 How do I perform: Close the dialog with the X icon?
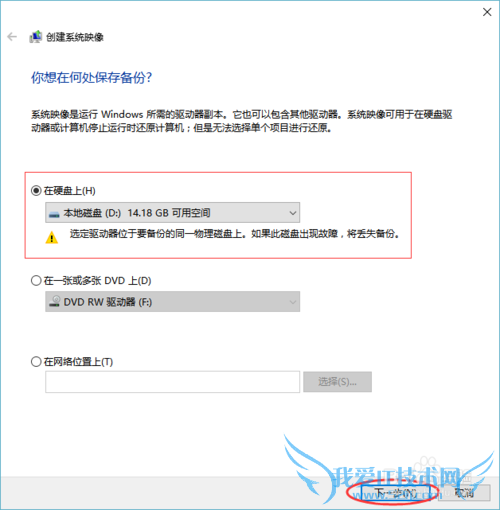pyautogui.click(x=487, y=12)
